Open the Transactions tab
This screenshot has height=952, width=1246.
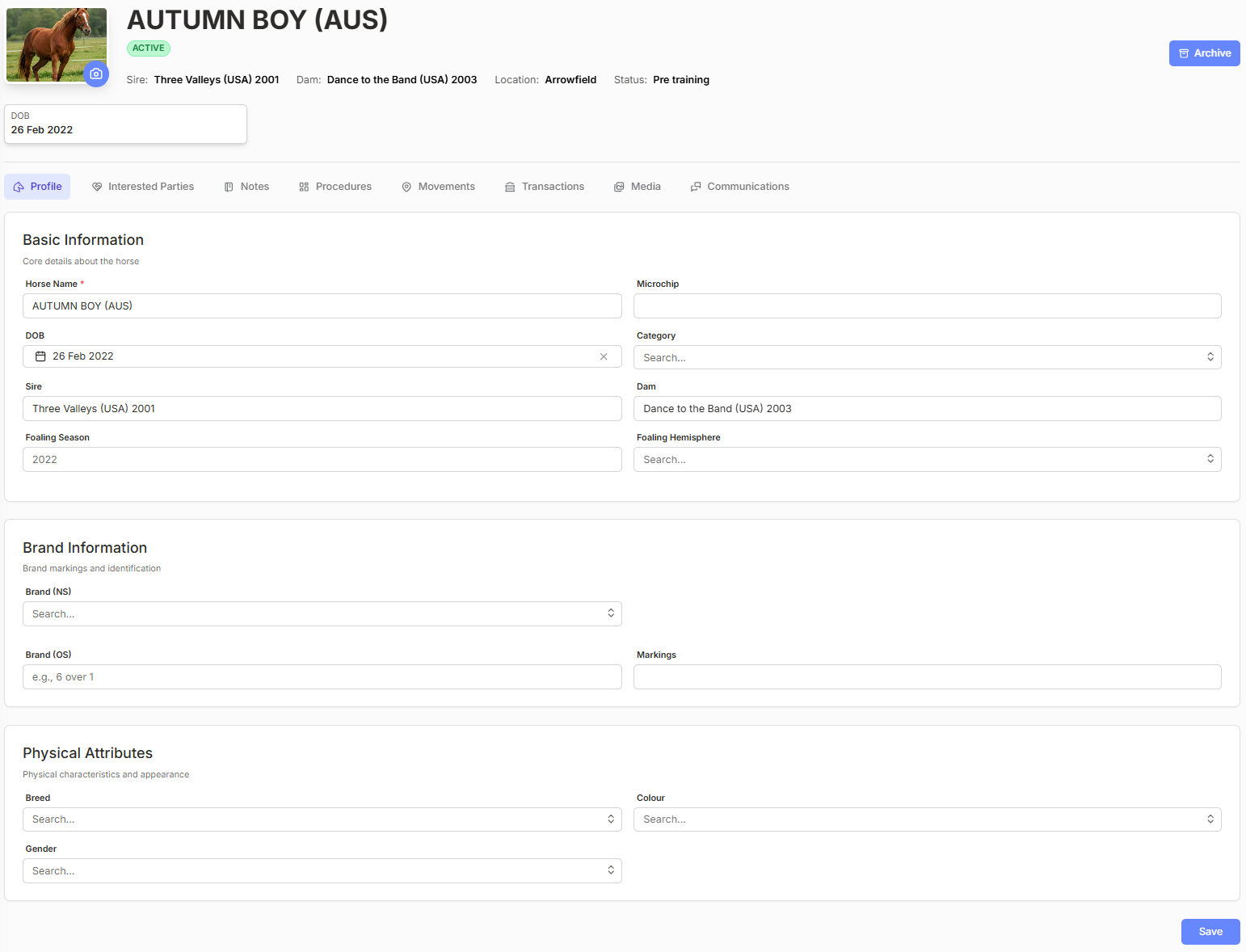(x=545, y=187)
